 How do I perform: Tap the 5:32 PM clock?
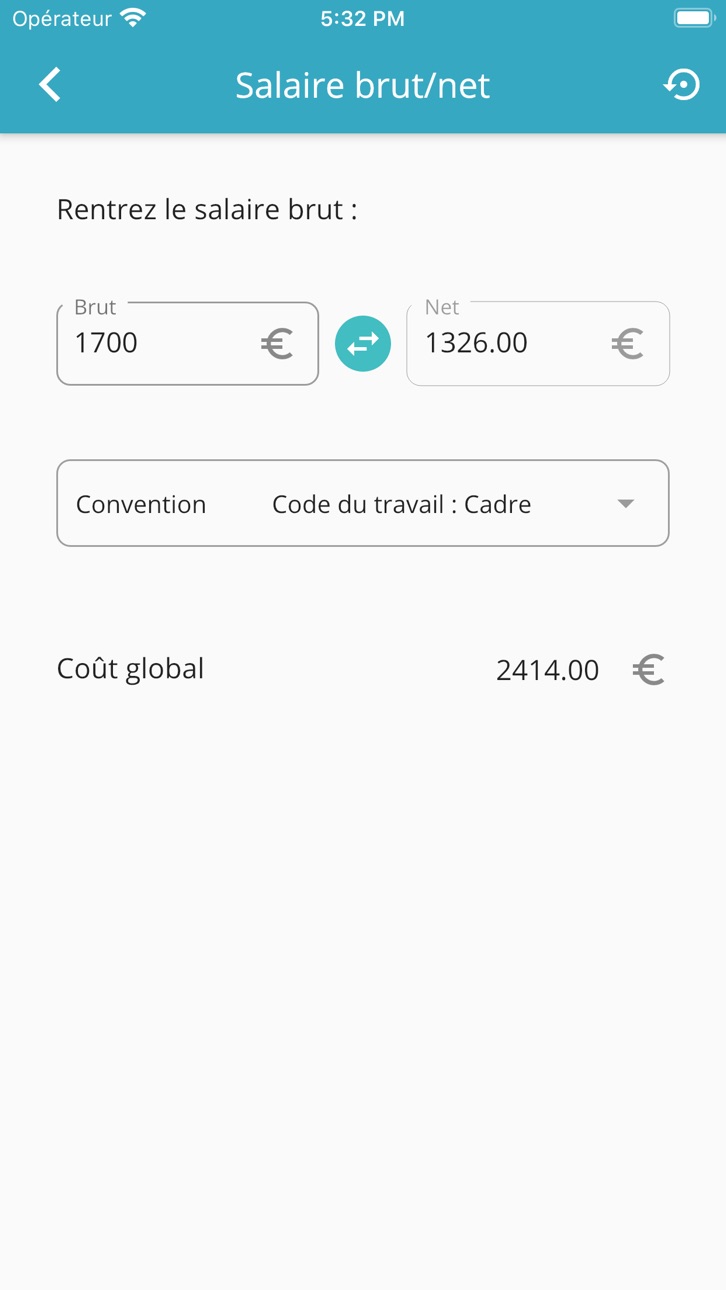point(363,18)
